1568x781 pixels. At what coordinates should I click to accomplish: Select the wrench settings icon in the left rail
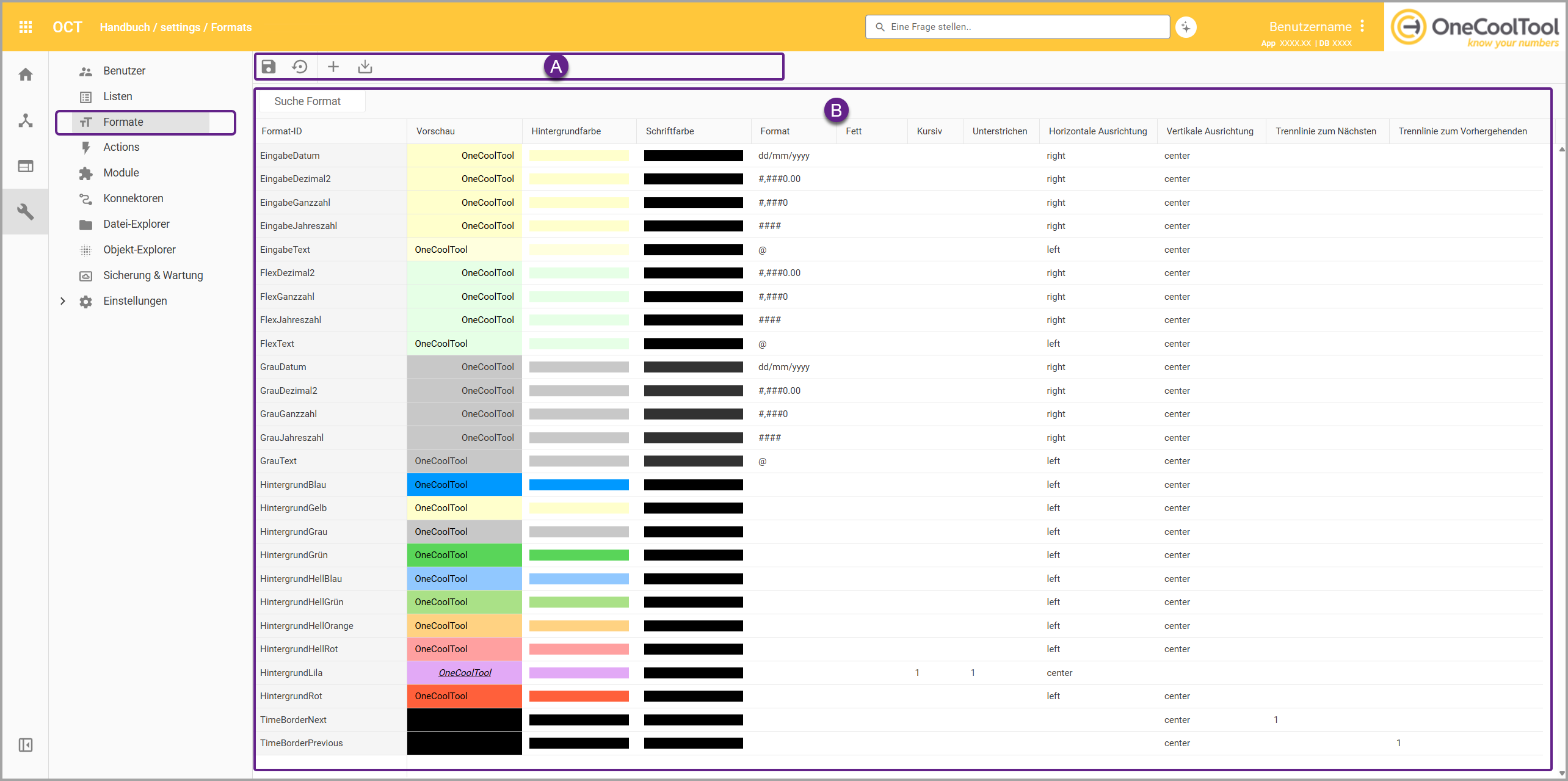pyautogui.click(x=26, y=212)
